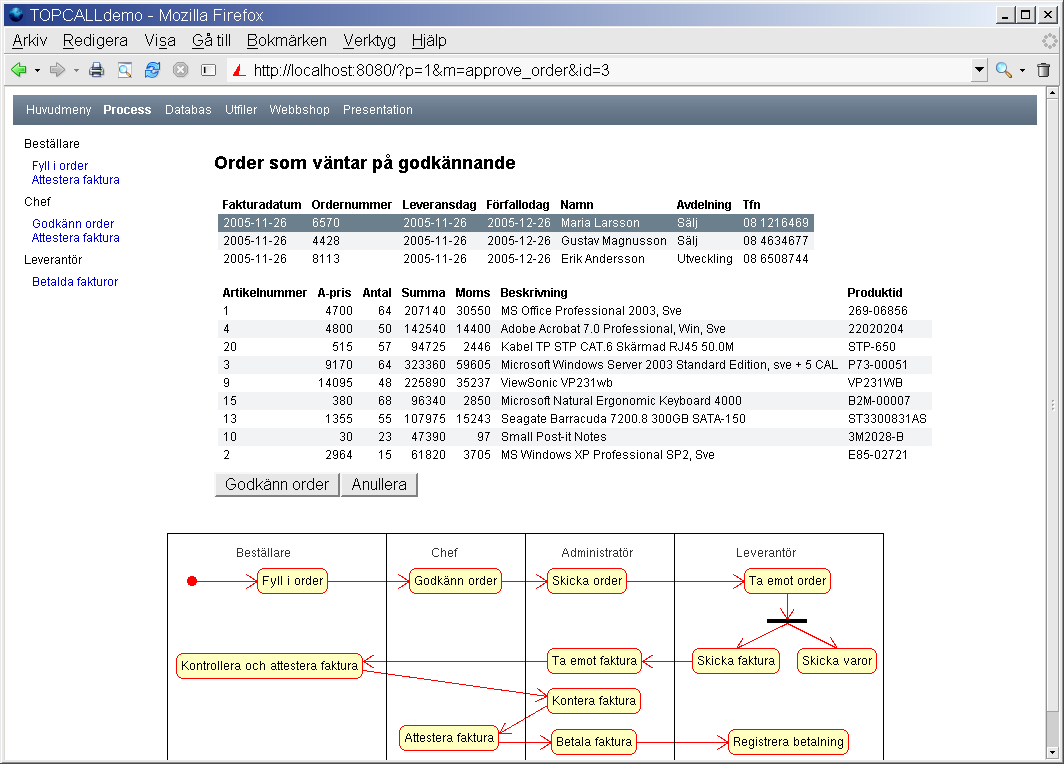
Task: Open the Betalda fakturor link
Action: (75, 282)
